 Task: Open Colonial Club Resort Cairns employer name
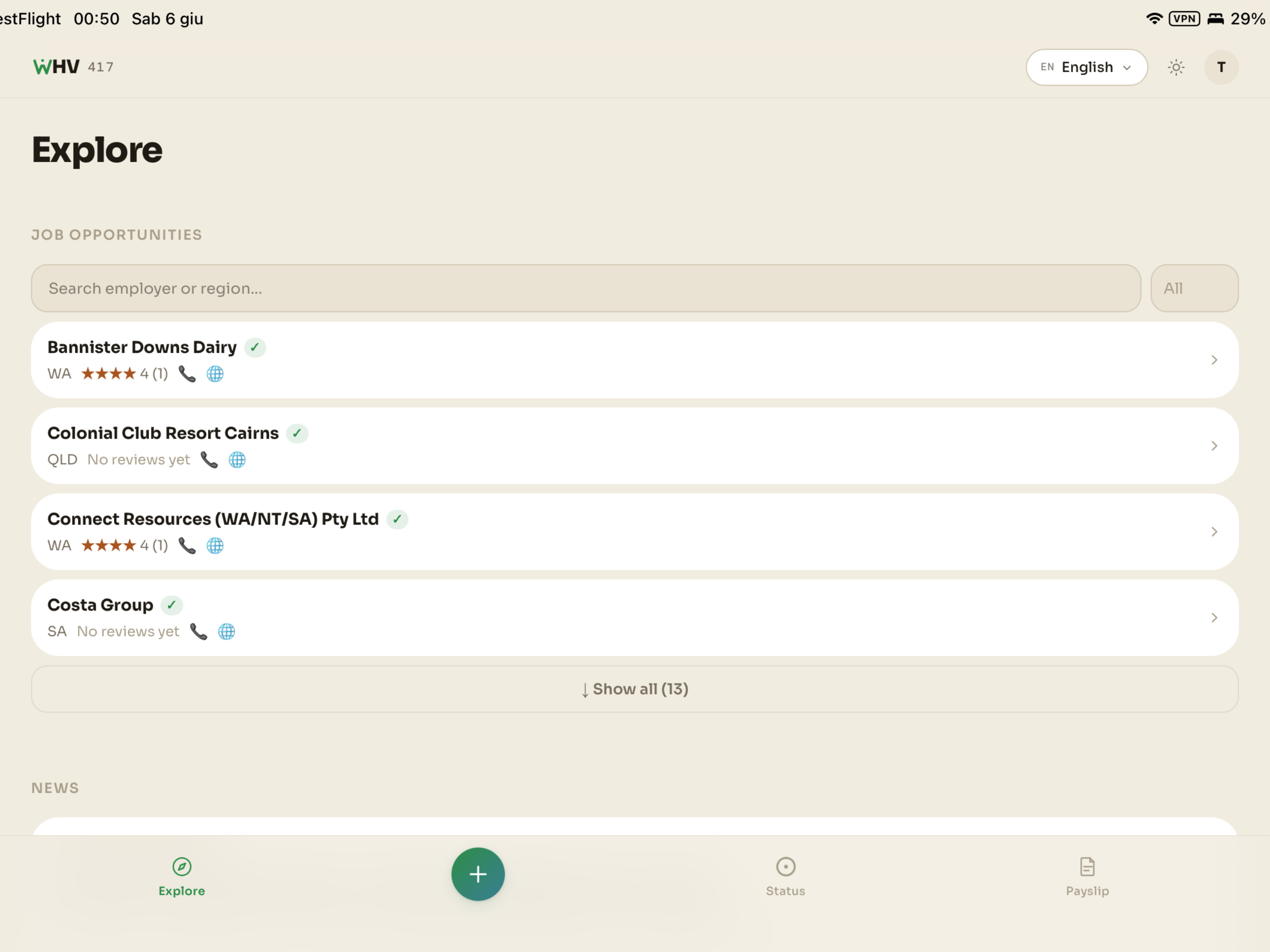point(163,433)
